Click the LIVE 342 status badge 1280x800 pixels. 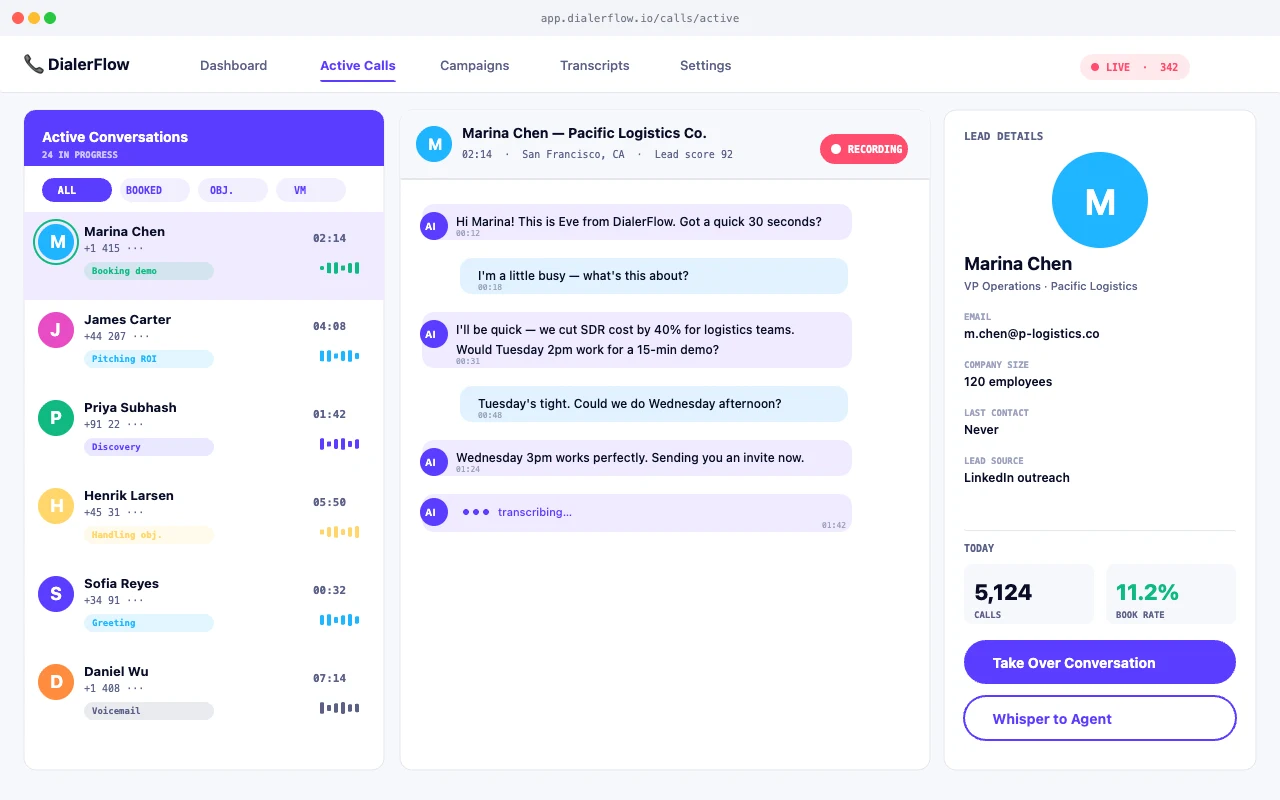(x=1135, y=67)
